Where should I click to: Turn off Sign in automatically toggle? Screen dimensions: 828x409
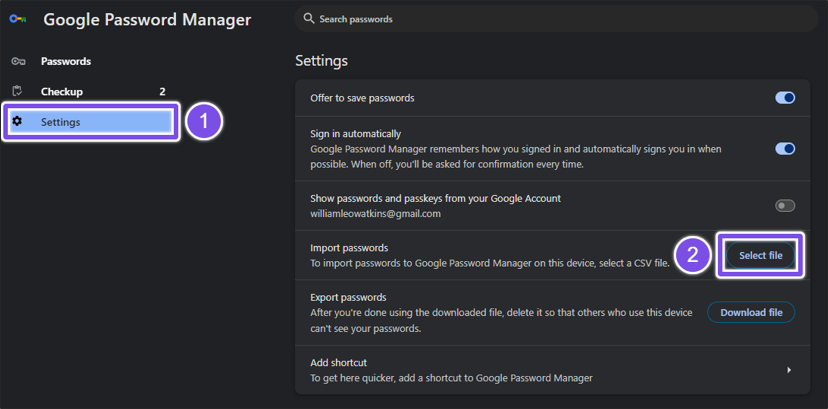(785, 149)
